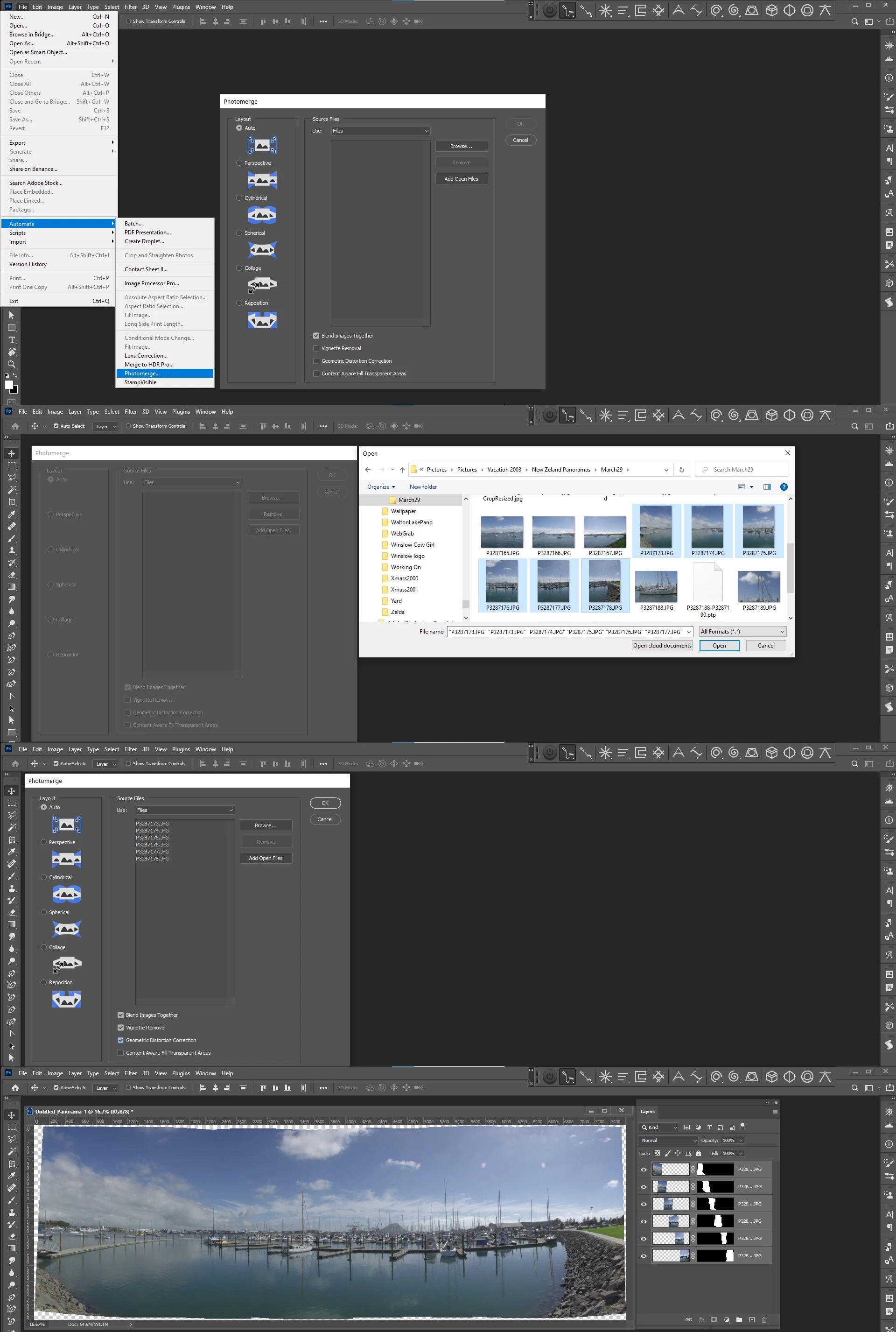Image resolution: width=896 pixels, height=1332 pixels.
Task: Click the Refresh button in Open dialog
Action: coord(681,470)
